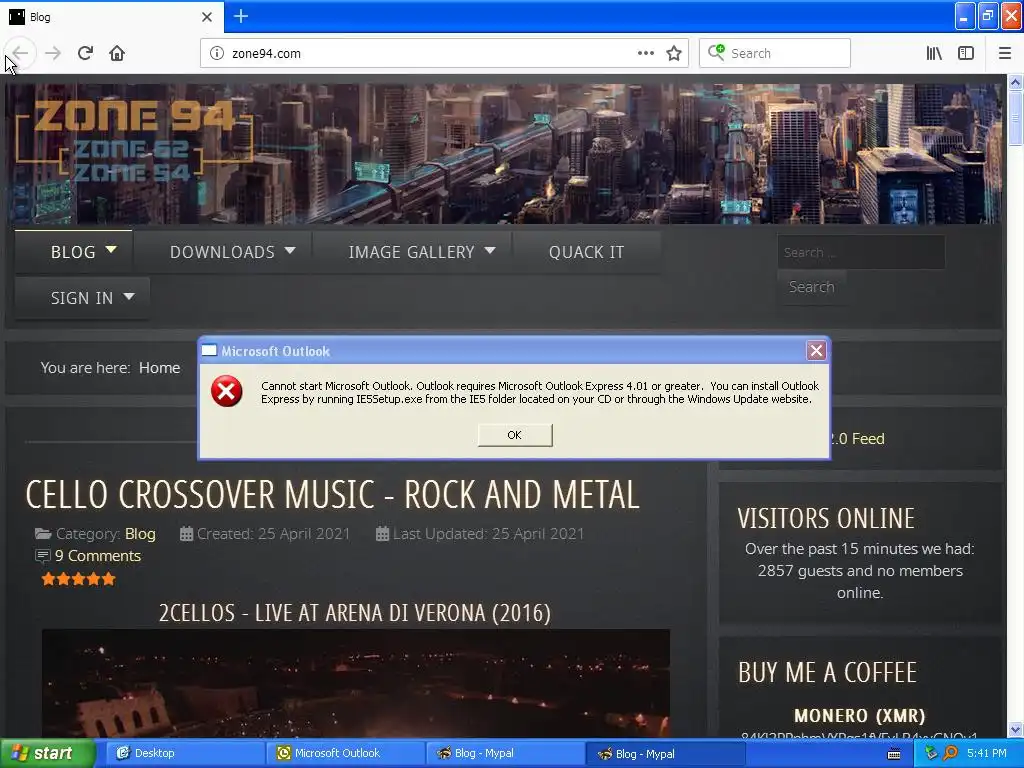Click the MONERO (XMR) heading
The height and width of the screenshot is (768, 1024).
point(859,716)
